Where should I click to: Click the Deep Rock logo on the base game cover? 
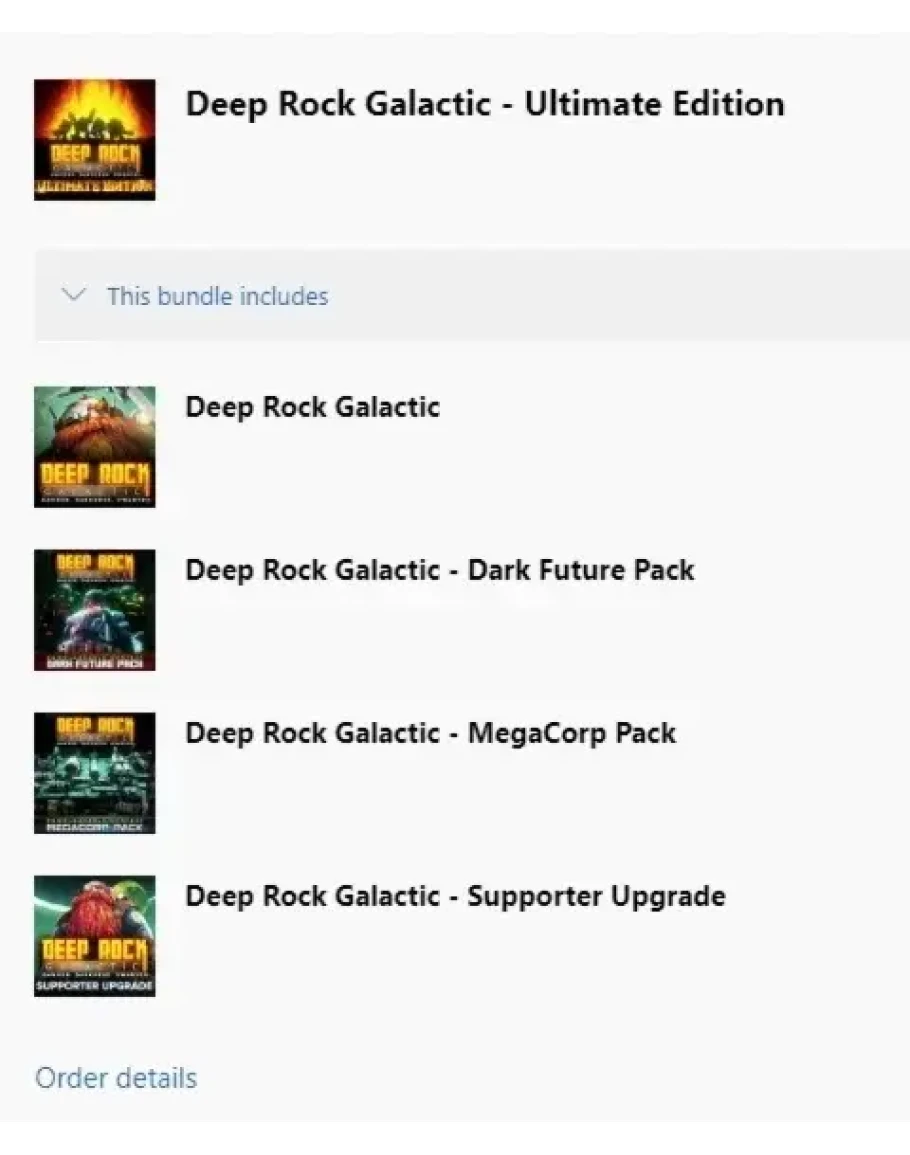[x=94, y=477]
